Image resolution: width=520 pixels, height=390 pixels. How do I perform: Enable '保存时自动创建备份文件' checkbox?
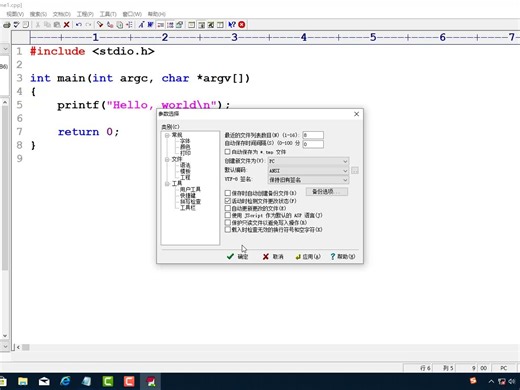tap(228, 193)
